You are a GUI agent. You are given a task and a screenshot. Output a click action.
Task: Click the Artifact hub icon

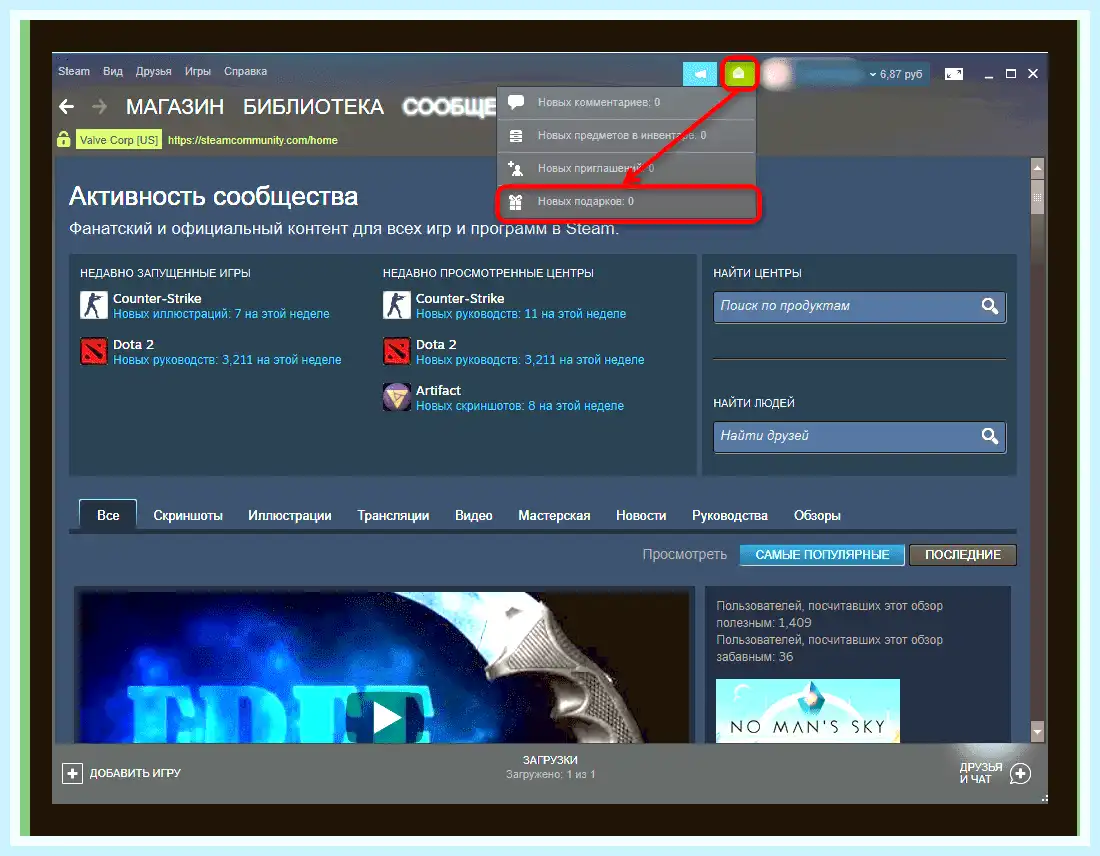pyautogui.click(x=396, y=397)
